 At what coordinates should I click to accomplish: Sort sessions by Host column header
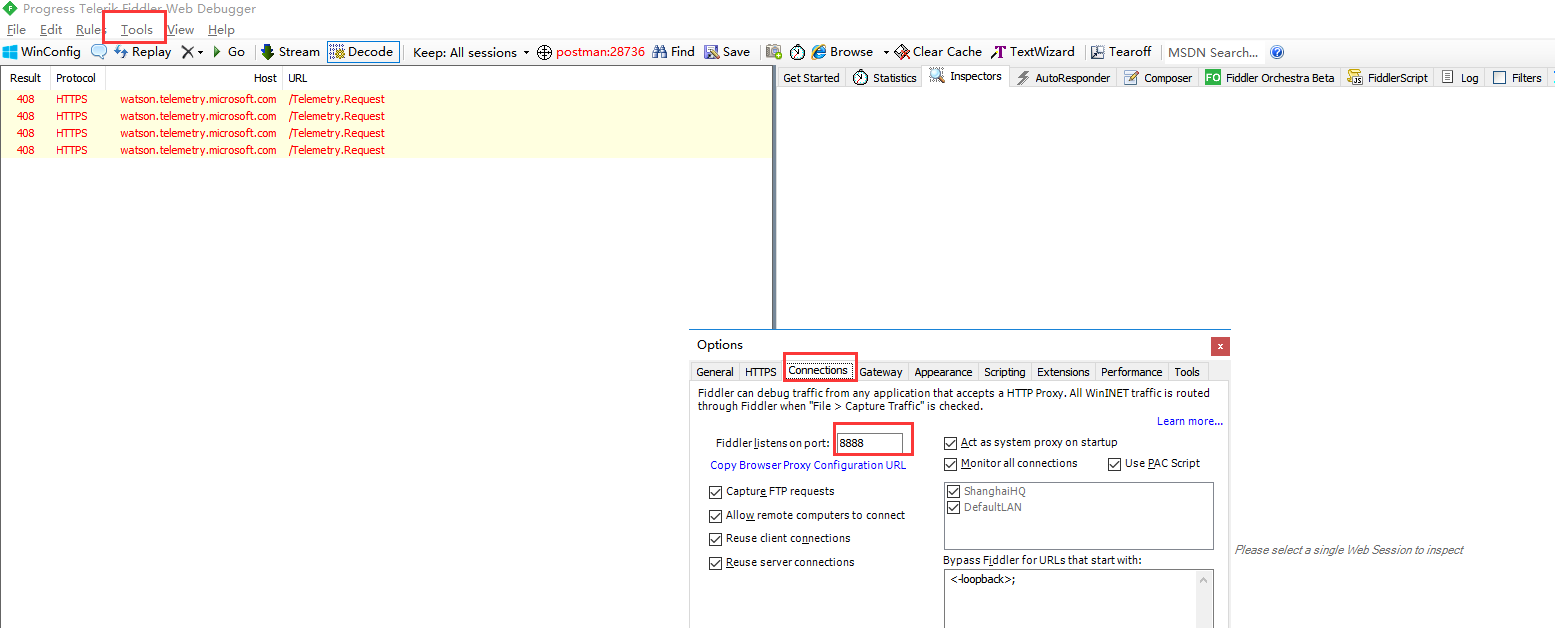click(194, 78)
